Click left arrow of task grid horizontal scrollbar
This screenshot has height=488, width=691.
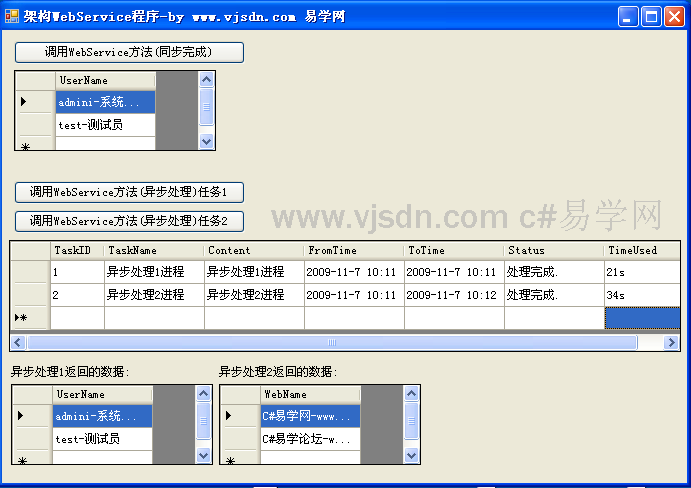18,342
